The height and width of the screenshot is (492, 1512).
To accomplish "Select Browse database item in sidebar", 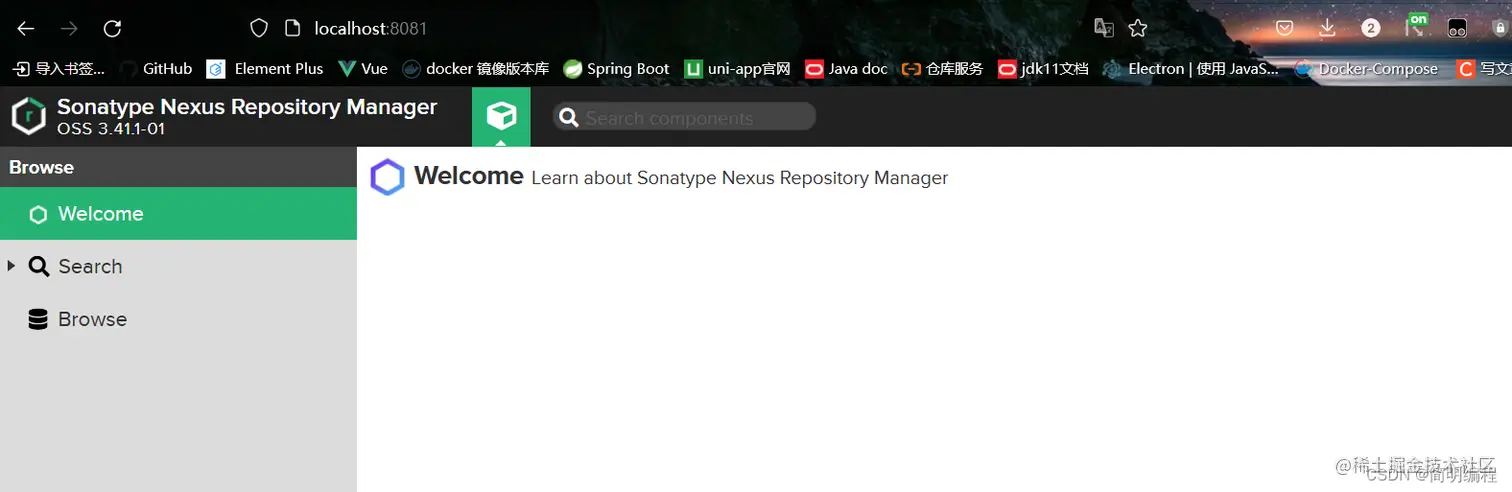I will click(178, 319).
